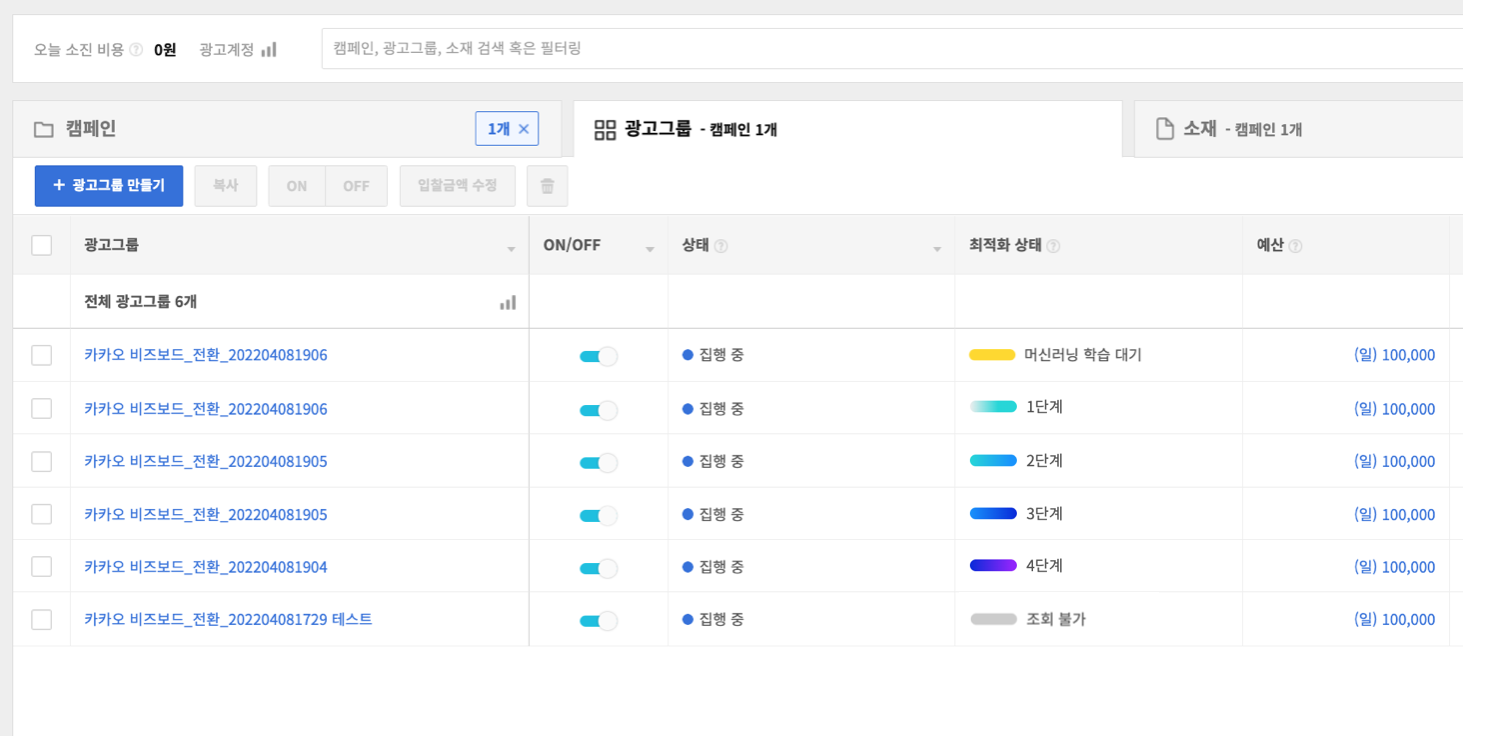
Task: Click help icon beside 최적화 상태 header
Action: [1053, 246]
